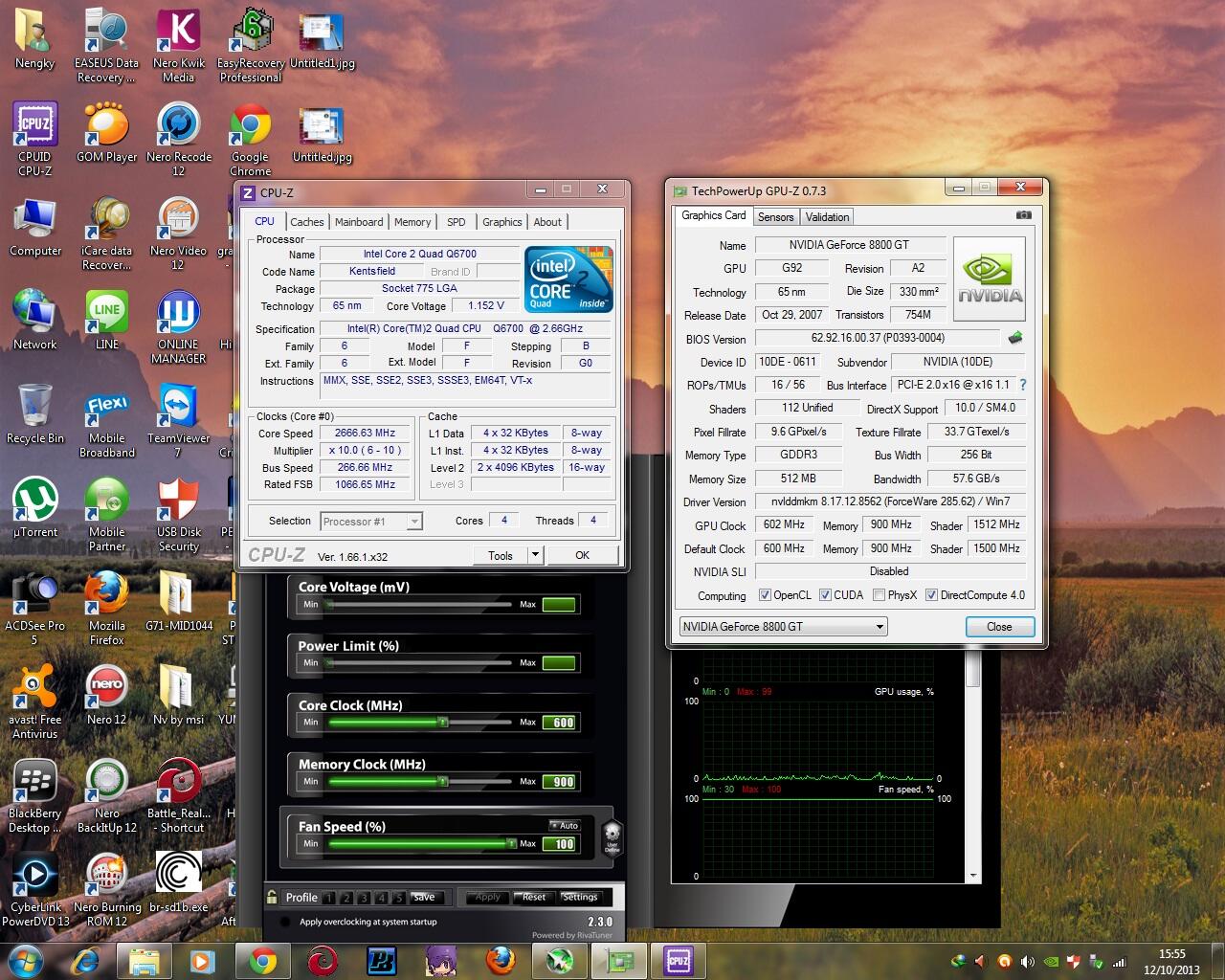Image resolution: width=1225 pixels, height=980 pixels.
Task: Click Bus Interface question mark in GPU-Z
Action: pyautogui.click(x=1023, y=385)
